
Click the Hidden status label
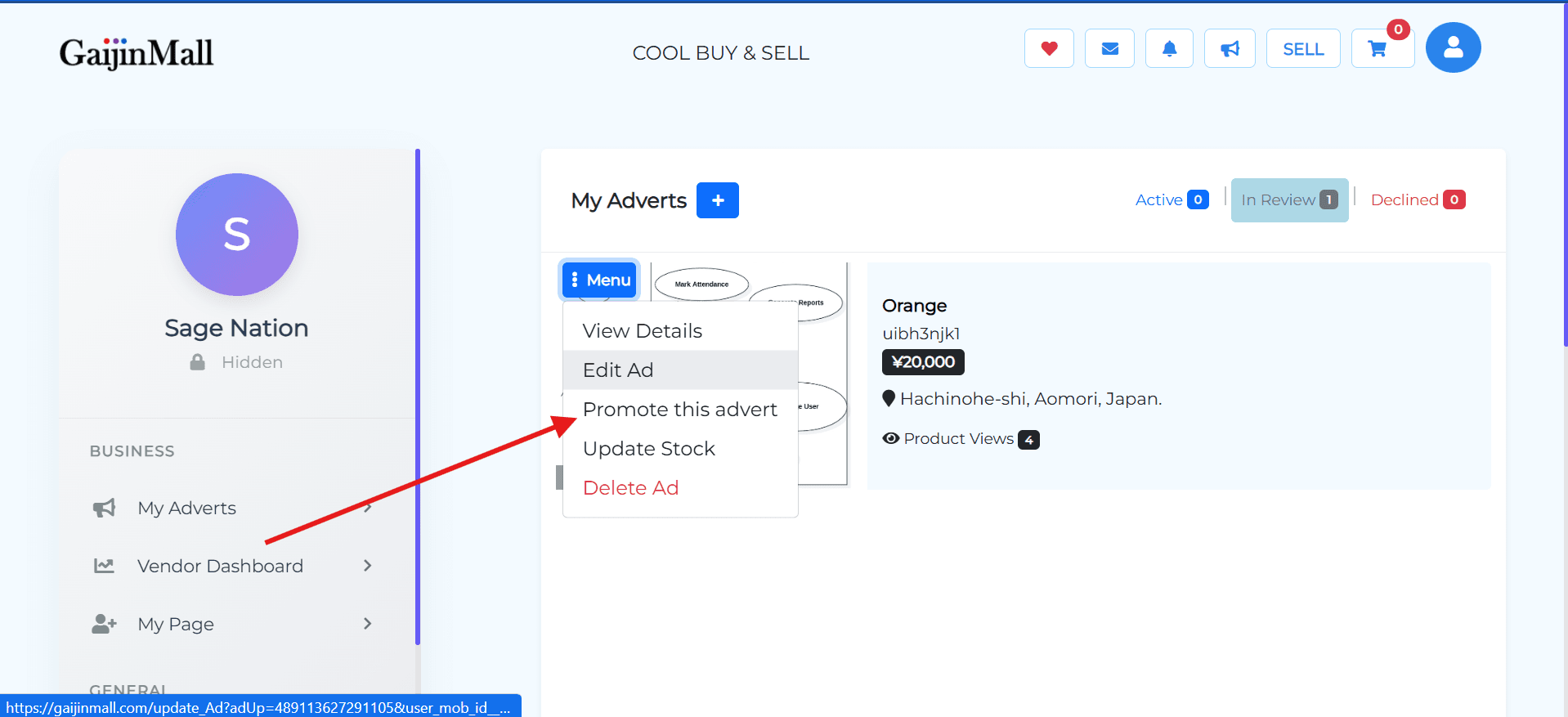click(x=252, y=362)
